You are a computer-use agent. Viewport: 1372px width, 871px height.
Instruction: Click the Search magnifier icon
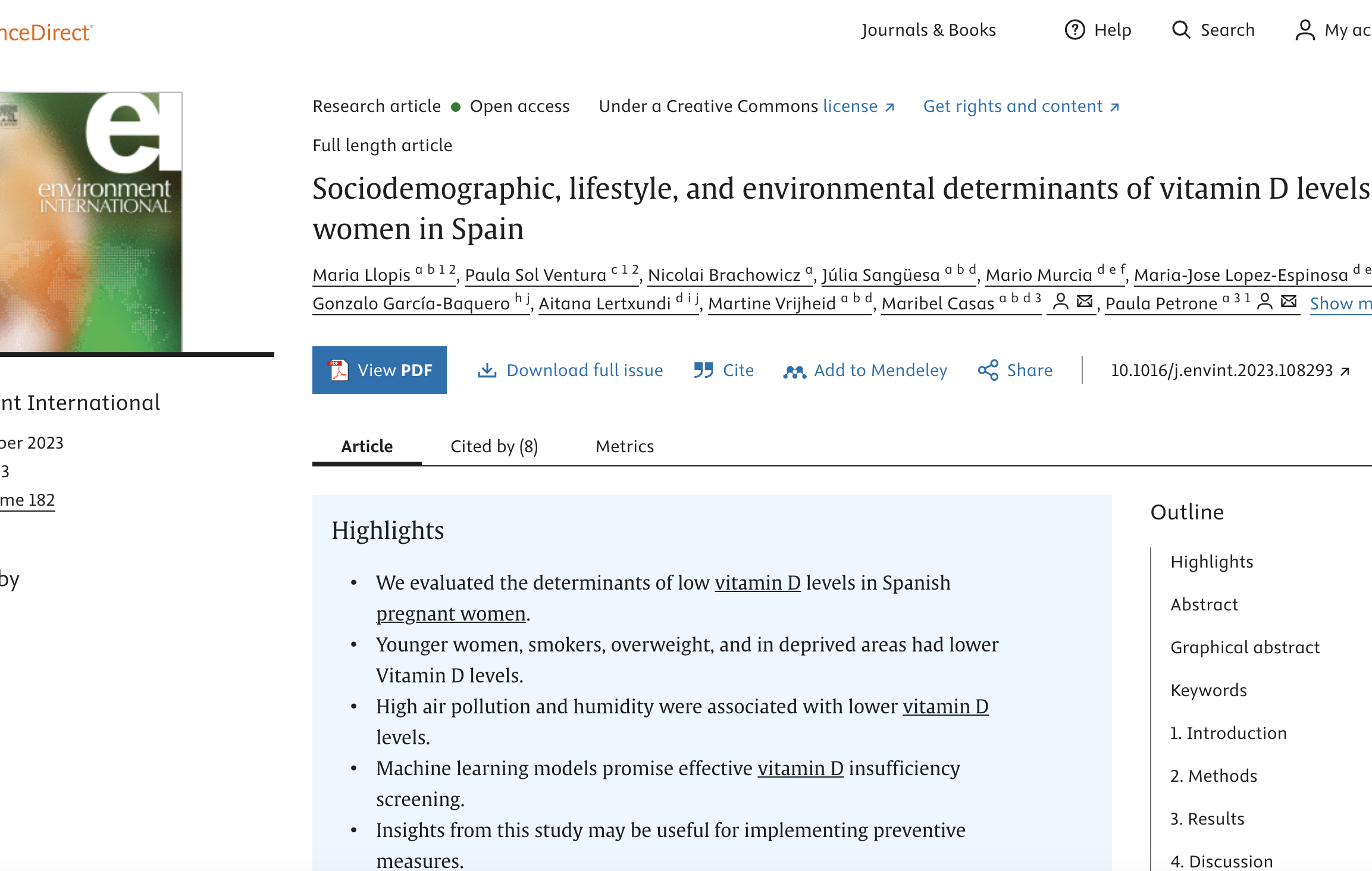coord(1181,30)
